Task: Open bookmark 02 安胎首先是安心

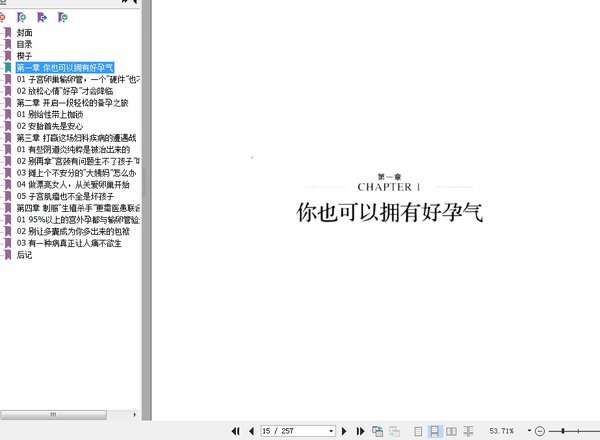Action: click(x=50, y=126)
